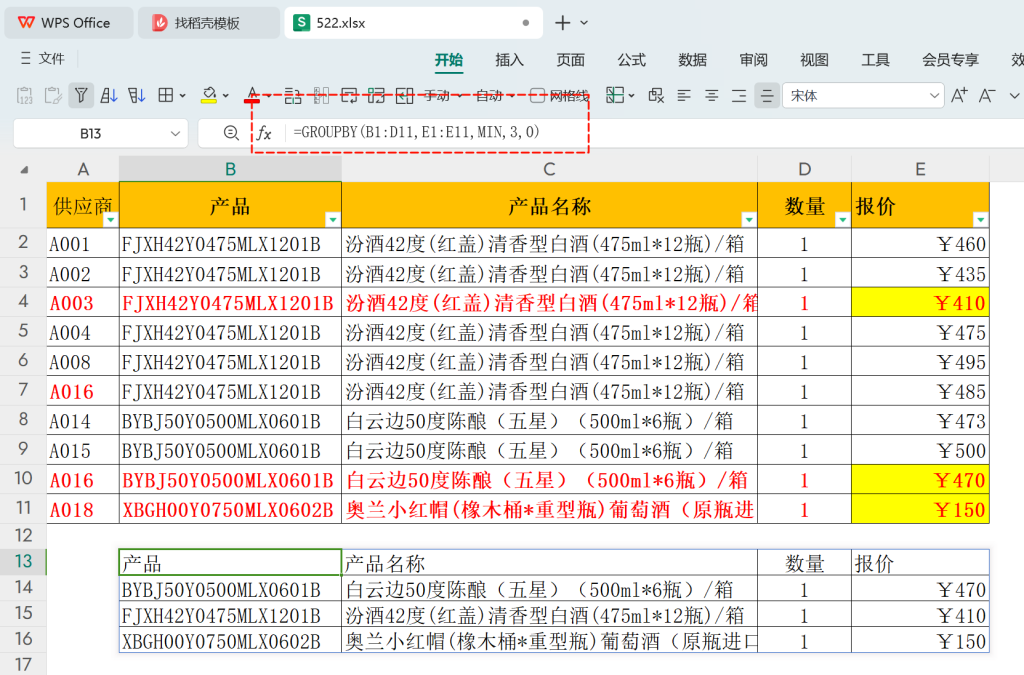Sort ascending with the A-down icon

pyautogui.click(x=109, y=96)
